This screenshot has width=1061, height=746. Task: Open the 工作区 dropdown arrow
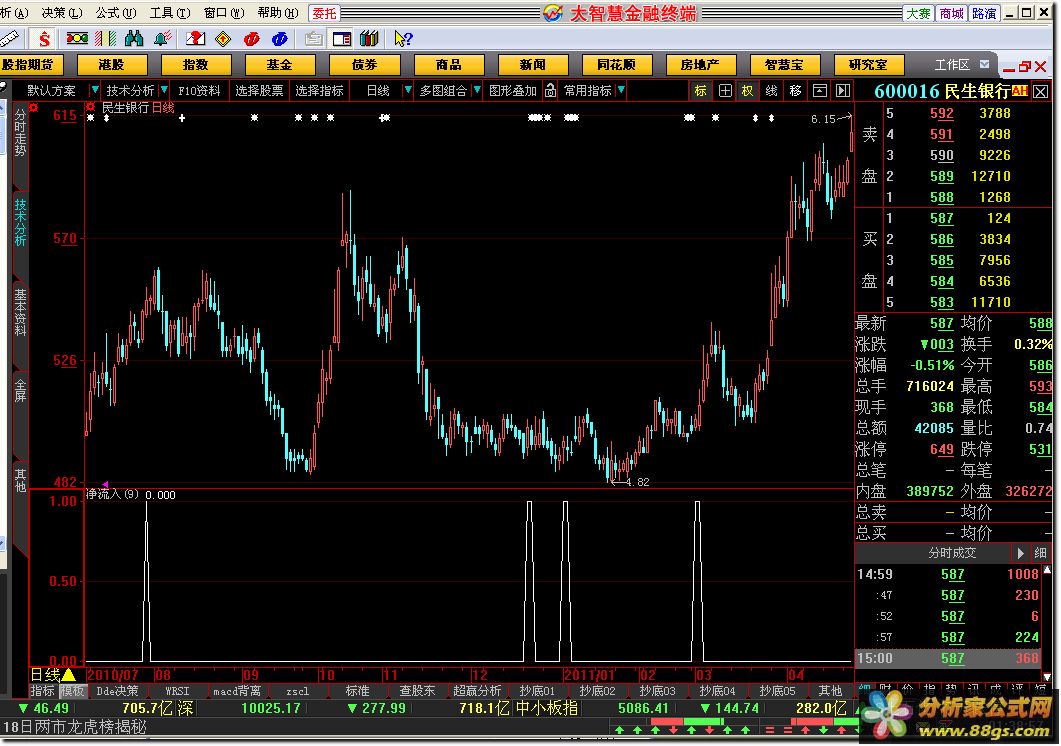[985, 64]
